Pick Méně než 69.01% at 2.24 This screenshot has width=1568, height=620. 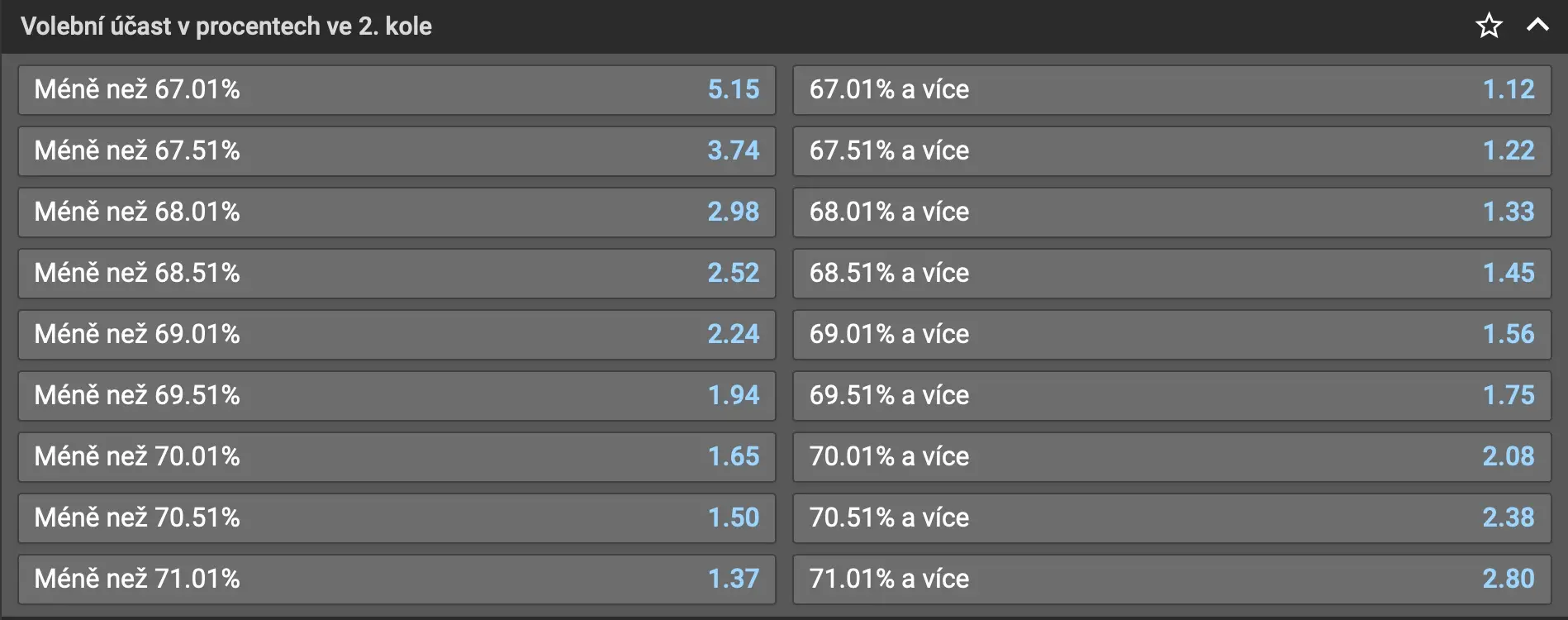pyautogui.click(x=397, y=335)
